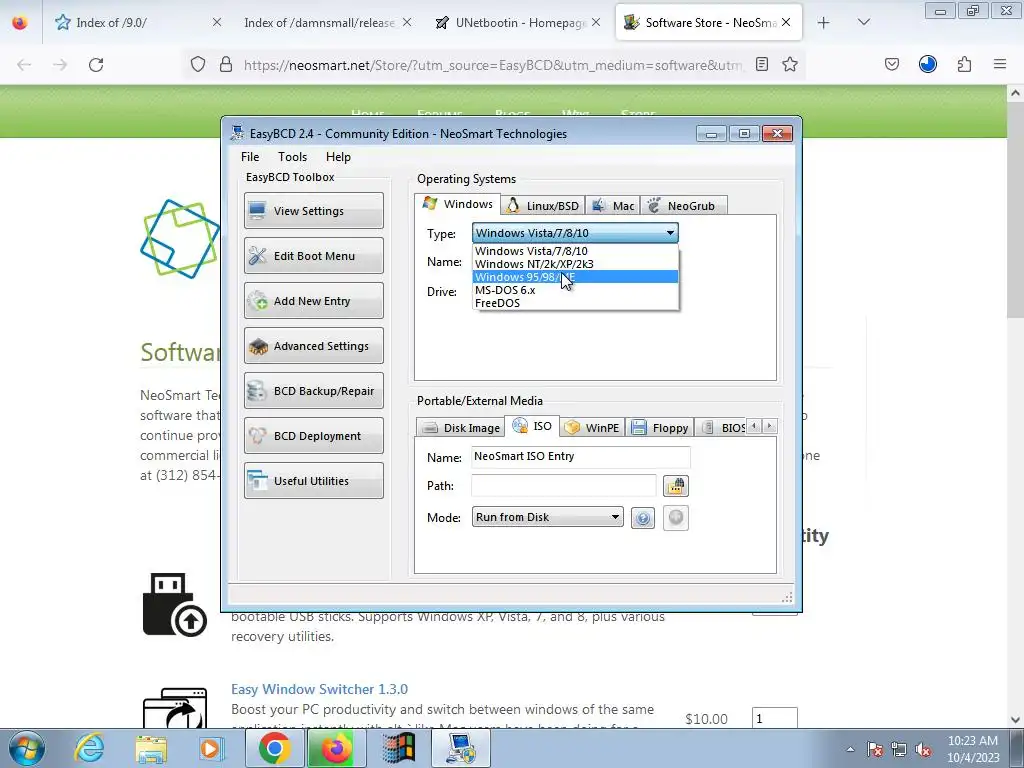Select the Windows operating systems tab

458,204
